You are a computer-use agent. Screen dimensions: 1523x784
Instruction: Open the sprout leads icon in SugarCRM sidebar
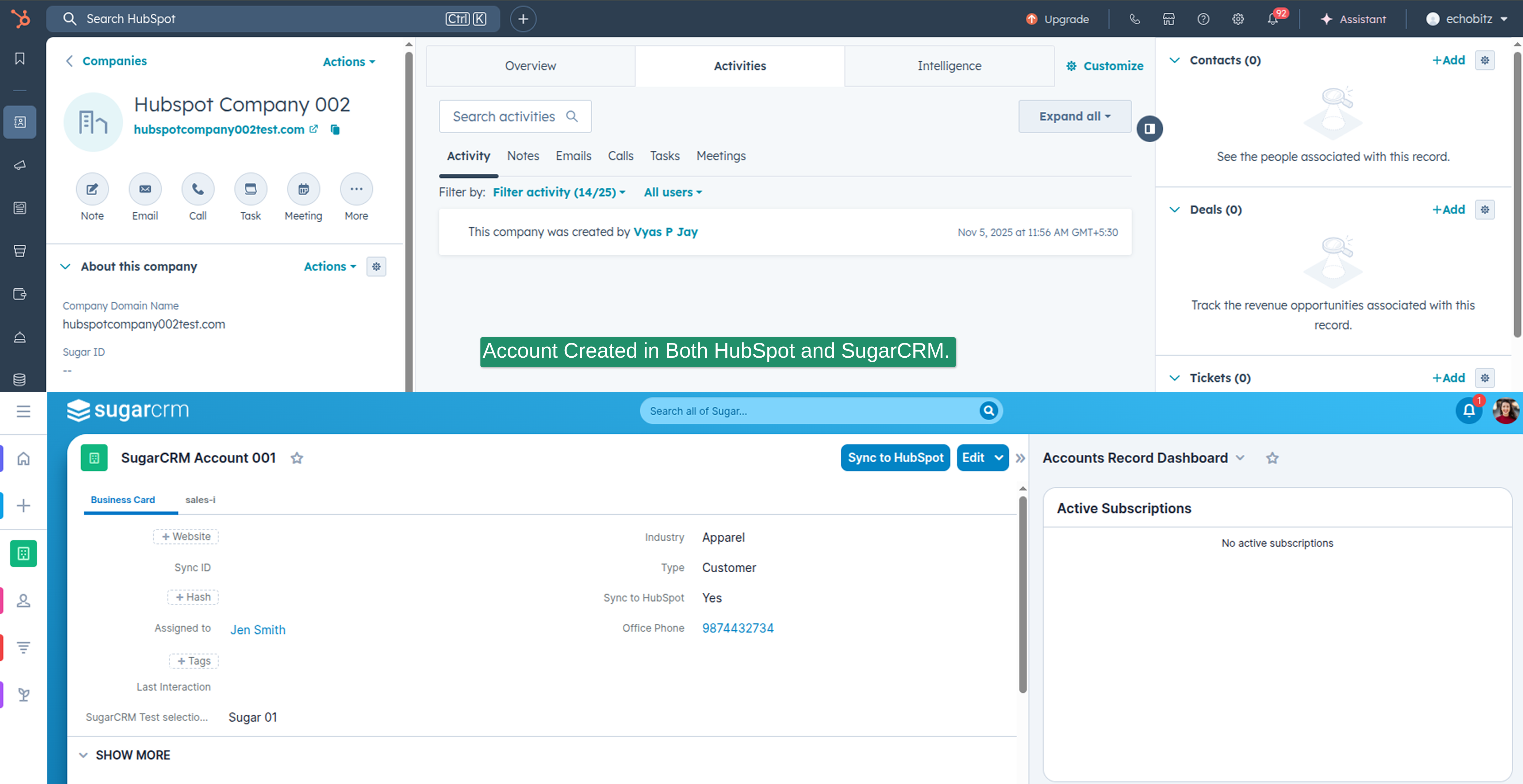click(23, 695)
